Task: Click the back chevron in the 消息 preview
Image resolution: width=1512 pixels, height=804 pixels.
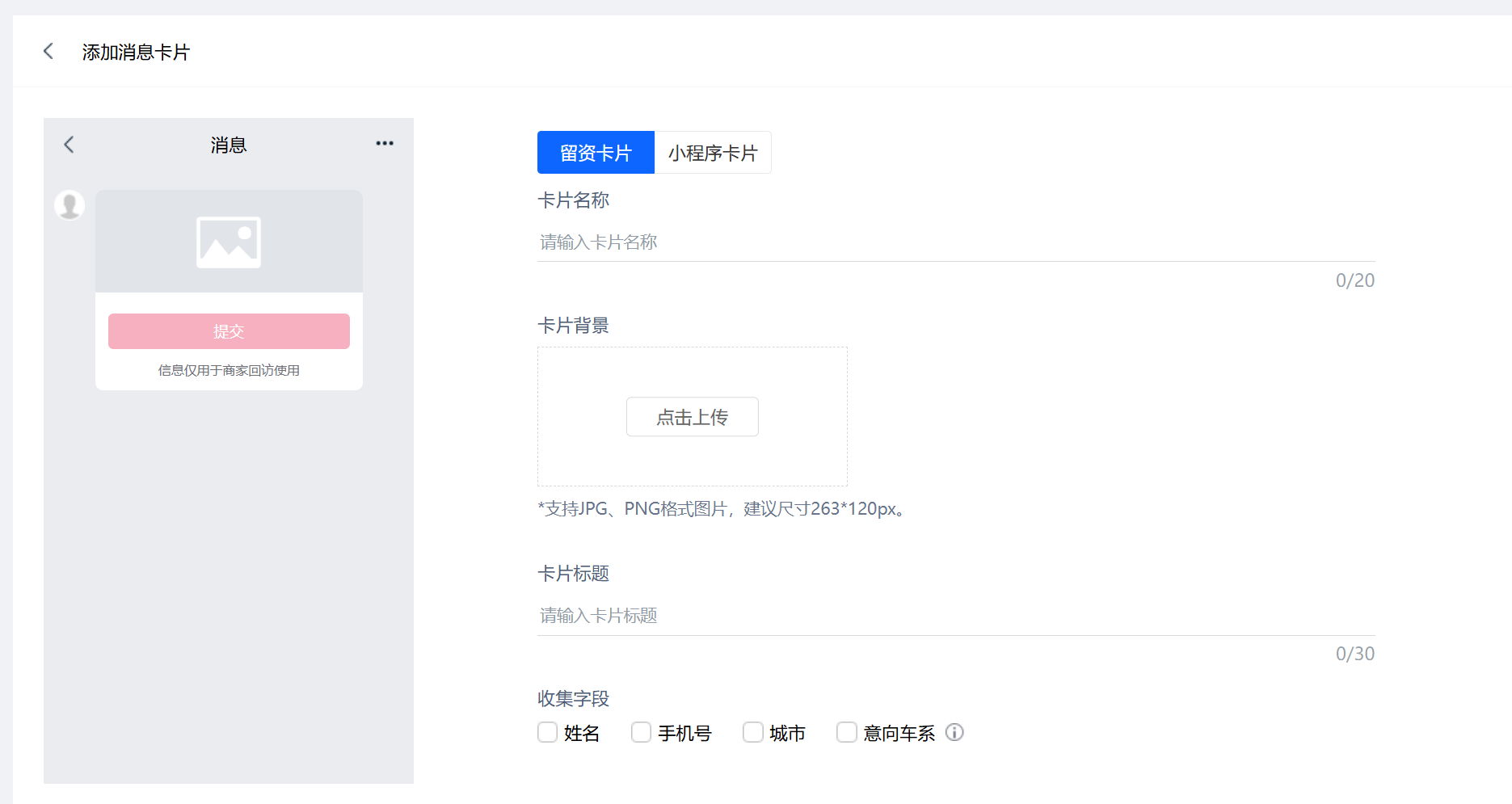Action: (69, 145)
